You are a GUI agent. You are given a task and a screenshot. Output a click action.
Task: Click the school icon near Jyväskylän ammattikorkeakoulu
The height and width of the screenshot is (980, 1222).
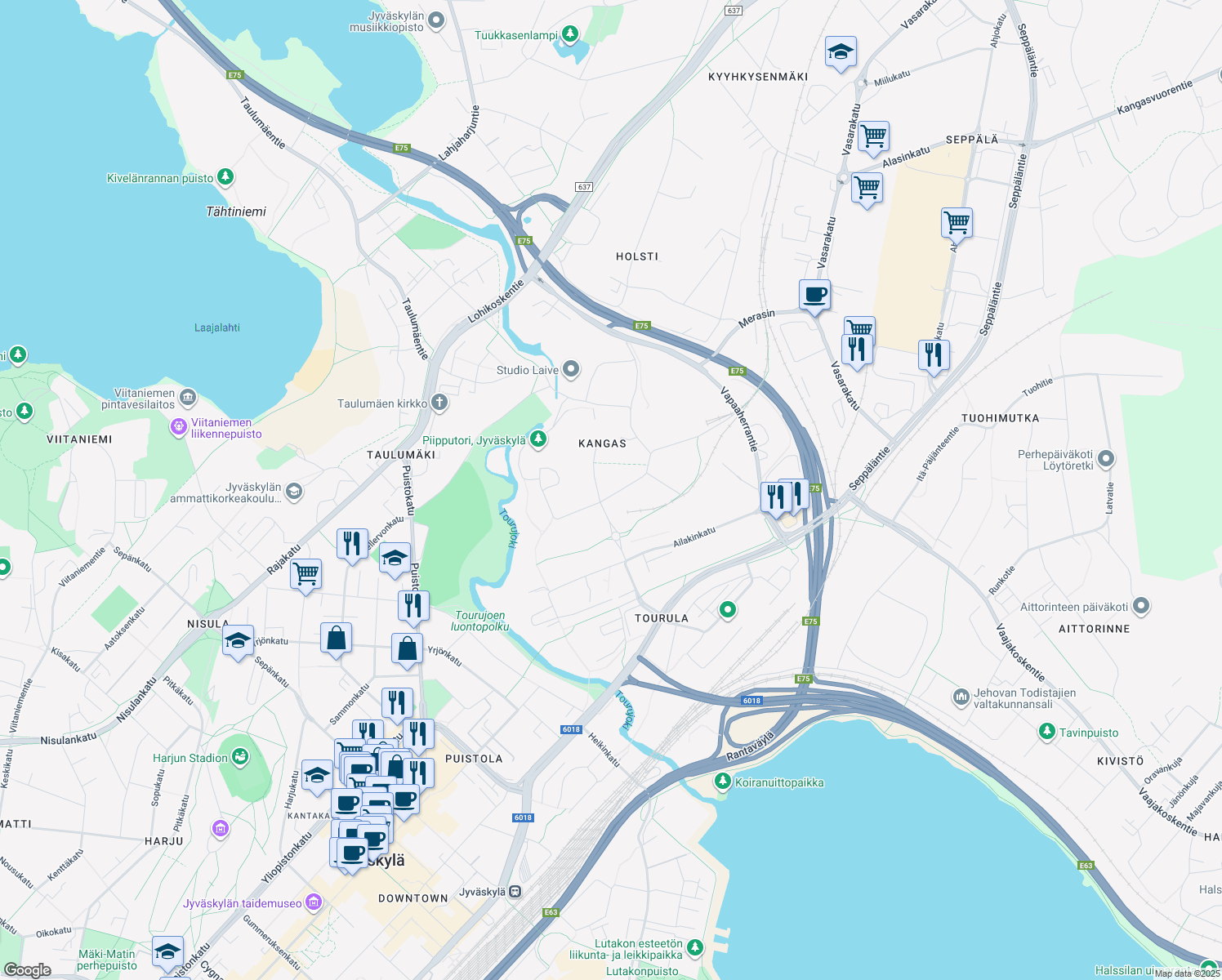point(293,491)
